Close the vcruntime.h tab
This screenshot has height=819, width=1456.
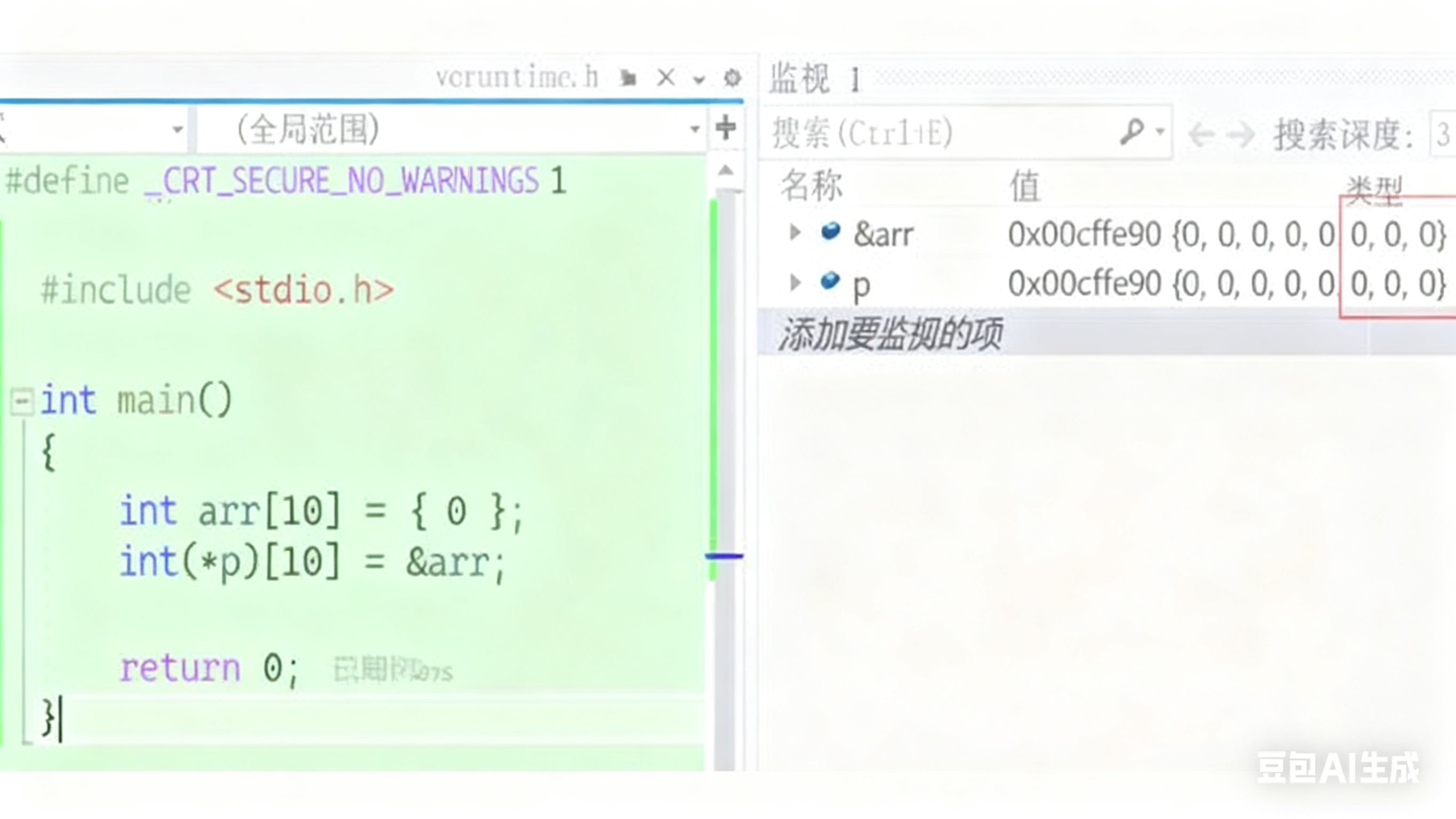coord(666,77)
